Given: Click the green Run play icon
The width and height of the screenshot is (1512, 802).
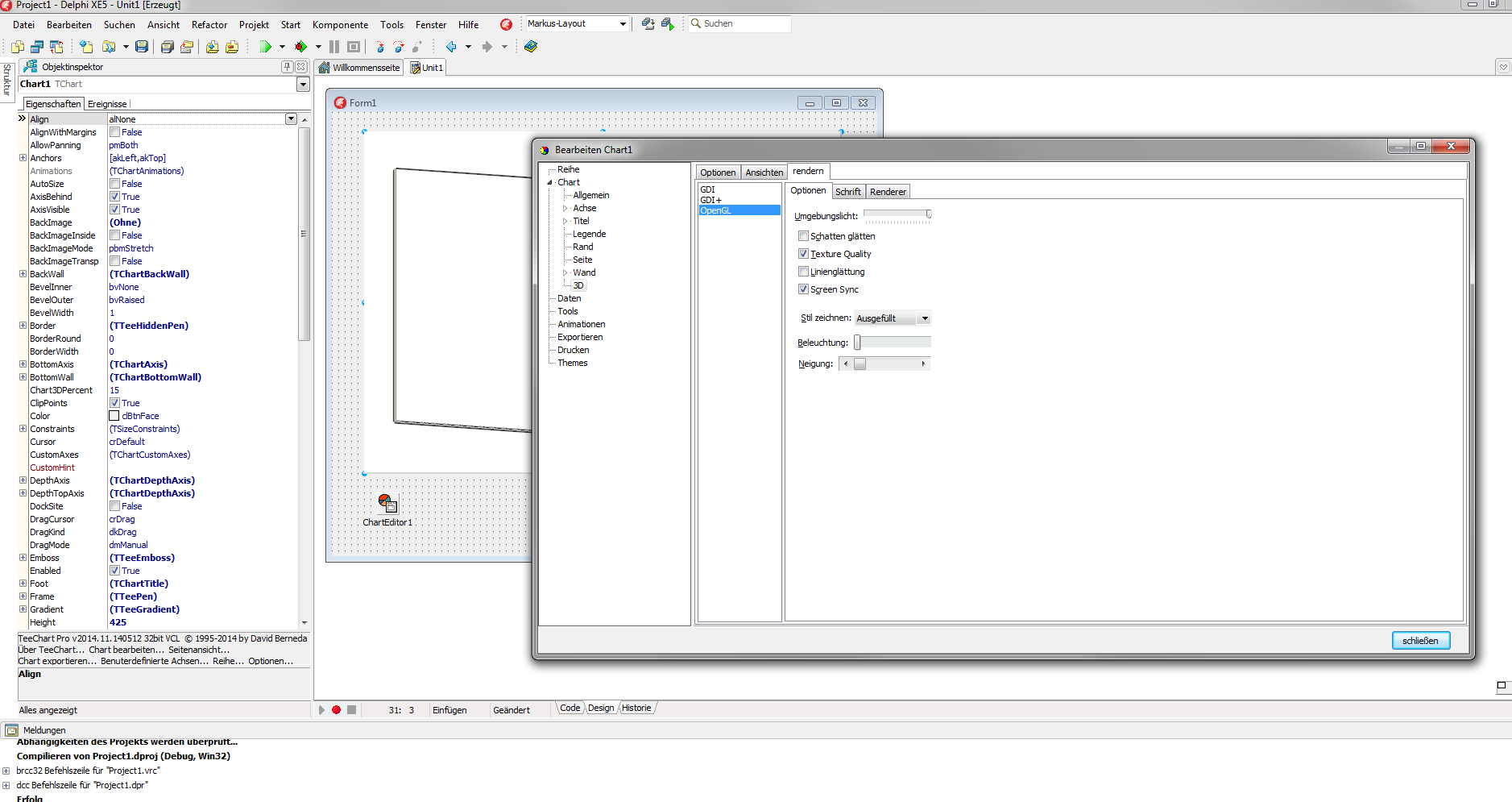Looking at the screenshot, I should click(x=265, y=47).
